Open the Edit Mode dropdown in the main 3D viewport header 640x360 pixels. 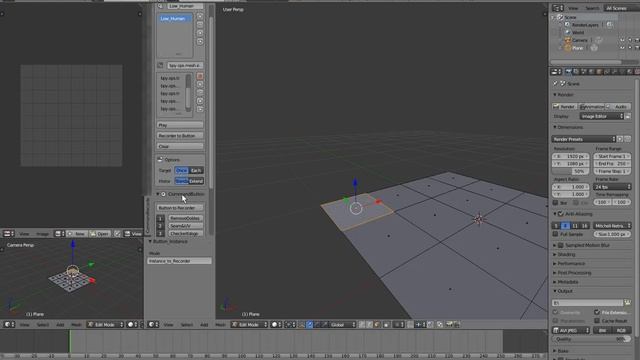[249, 325]
